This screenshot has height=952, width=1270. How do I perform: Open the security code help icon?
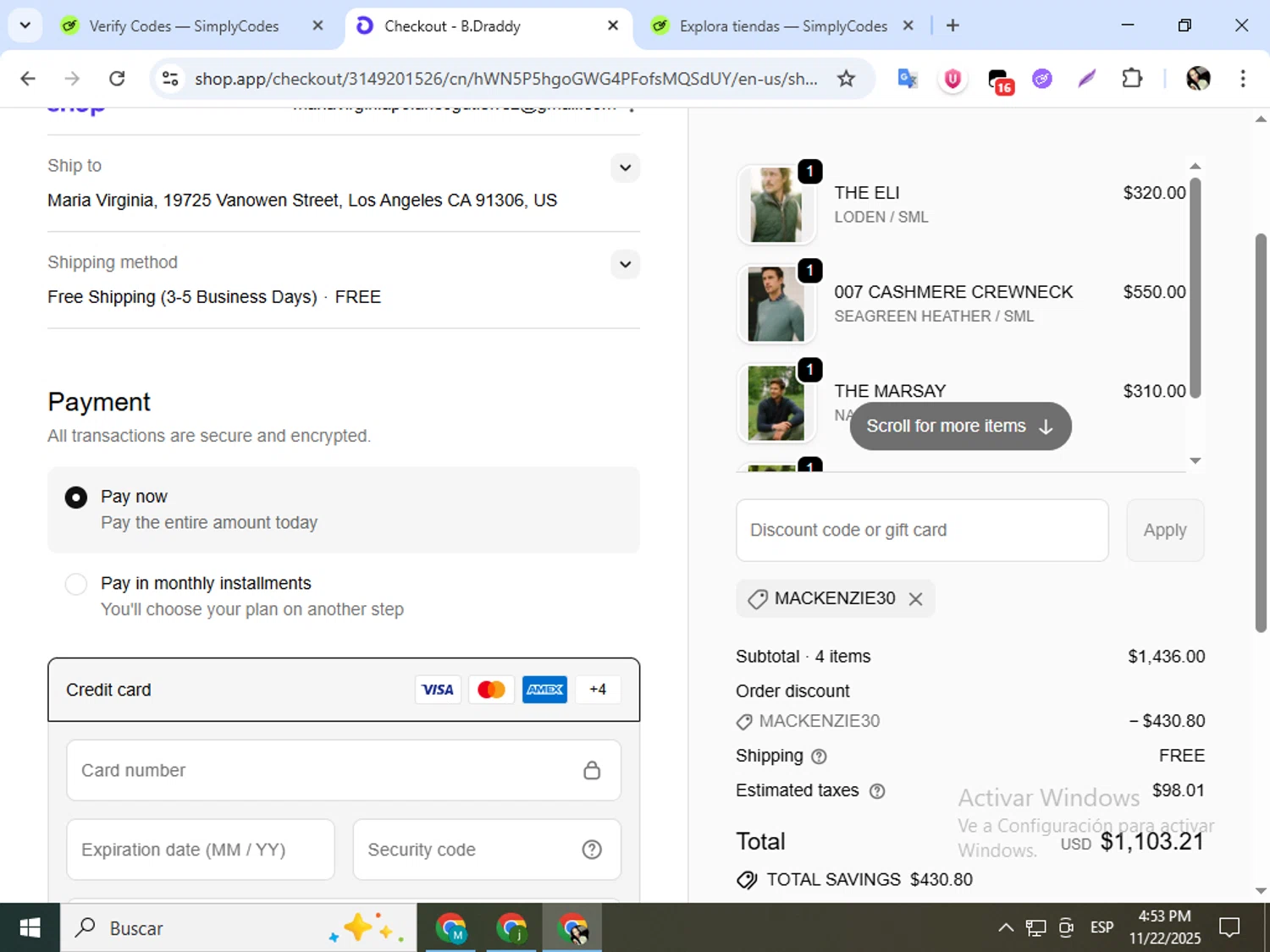(592, 850)
